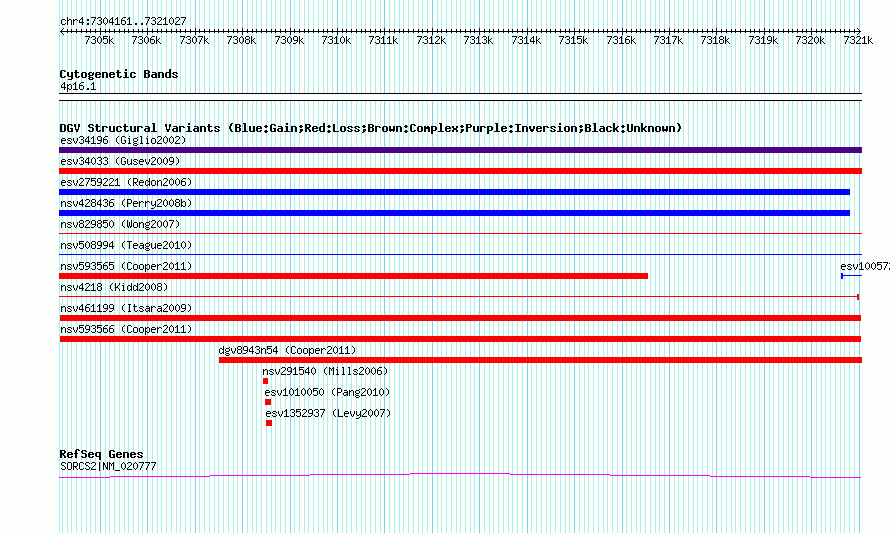The height and width of the screenshot is (533, 890).
Task: Open variant nsv593566 (Cooper2011) label
Action: [126, 329]
